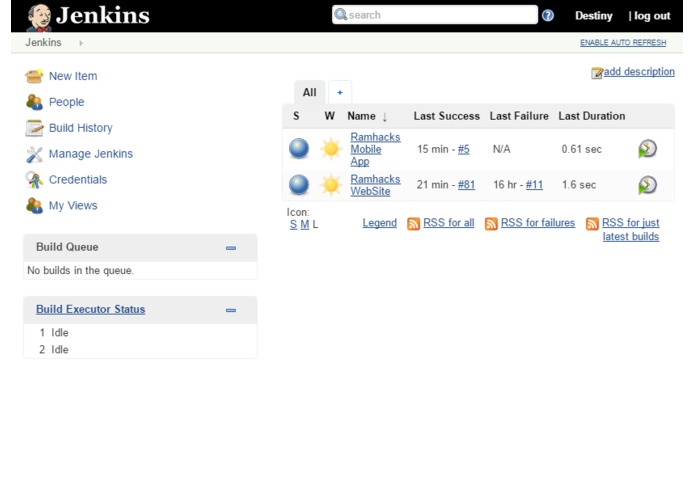Open RSS for failures link
The width and height of the screenshot is (695, 494).
538,223
